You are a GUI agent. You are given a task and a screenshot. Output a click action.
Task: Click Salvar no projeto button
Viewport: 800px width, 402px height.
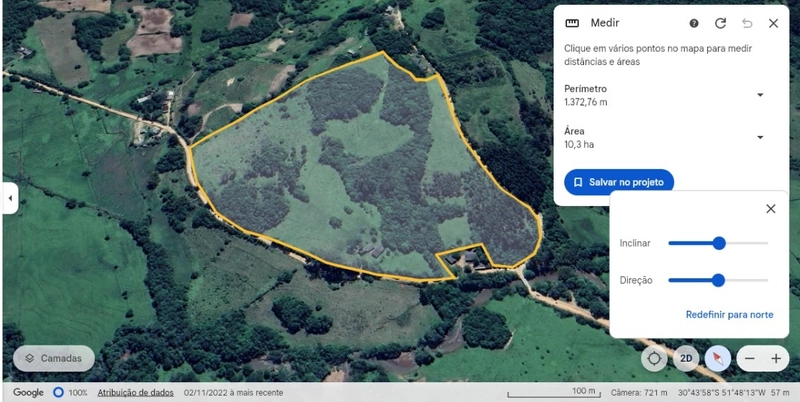(619, 182)
